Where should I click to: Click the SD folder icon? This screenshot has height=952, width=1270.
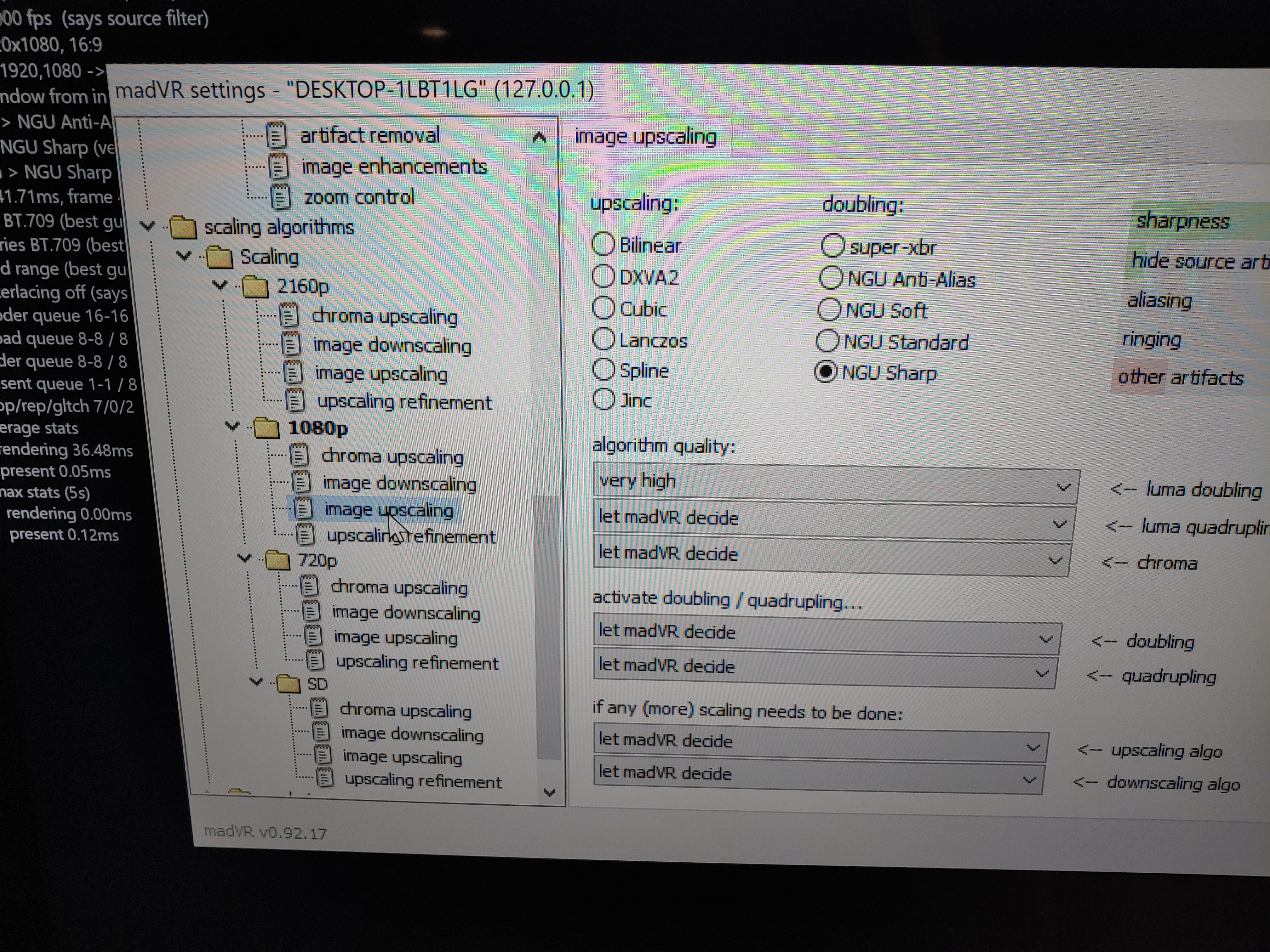(288, 683)
